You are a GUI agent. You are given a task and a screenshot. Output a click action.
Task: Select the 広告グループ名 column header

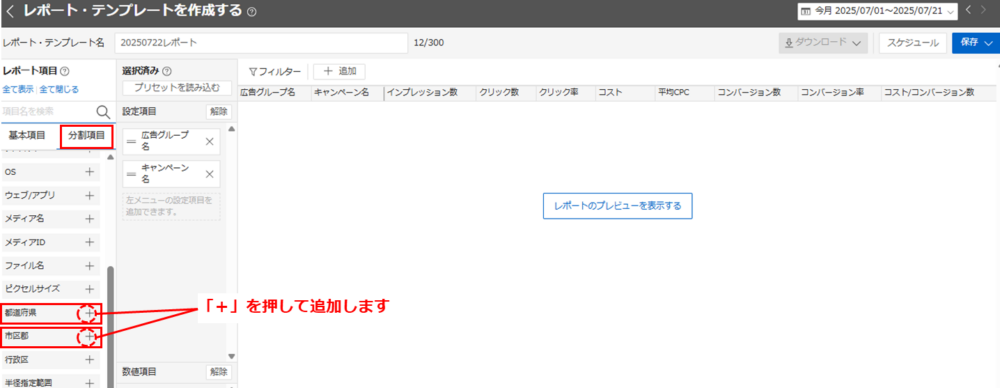(268, 93)
